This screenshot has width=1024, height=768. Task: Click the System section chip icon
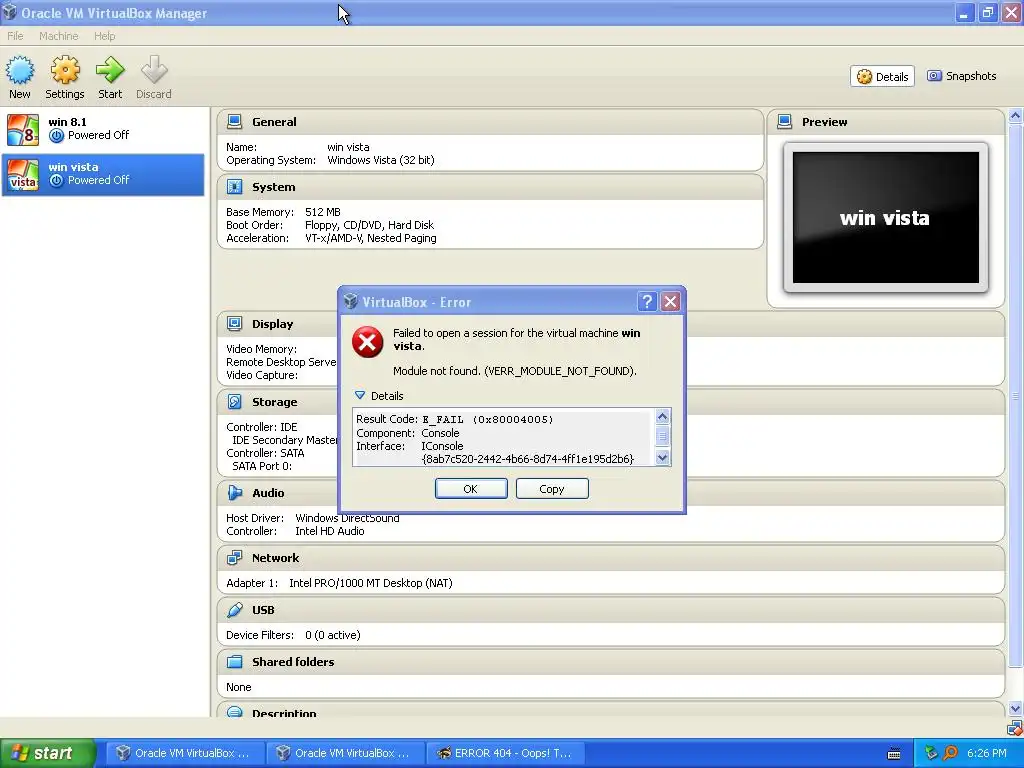234,187
